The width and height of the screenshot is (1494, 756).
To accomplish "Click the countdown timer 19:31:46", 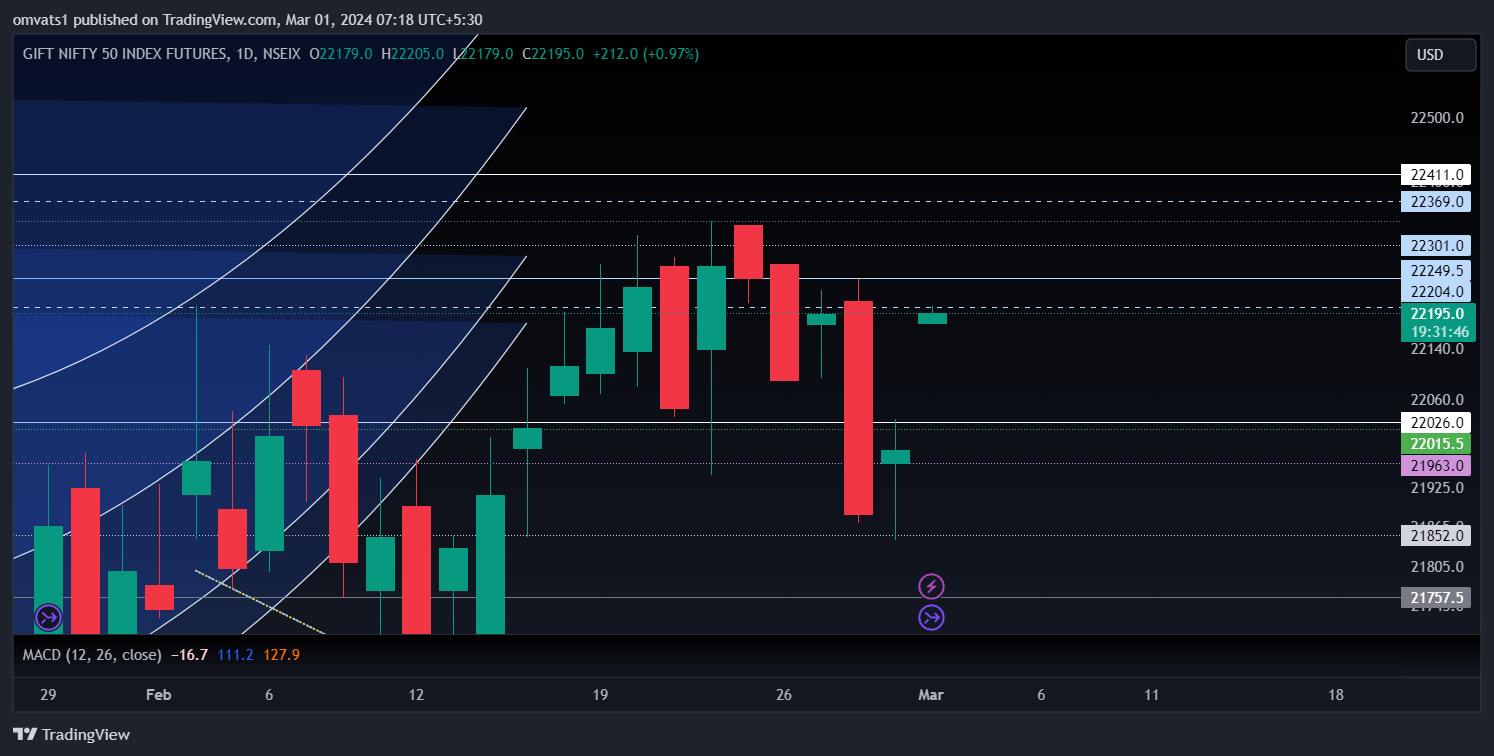I will click(1438, 332).
